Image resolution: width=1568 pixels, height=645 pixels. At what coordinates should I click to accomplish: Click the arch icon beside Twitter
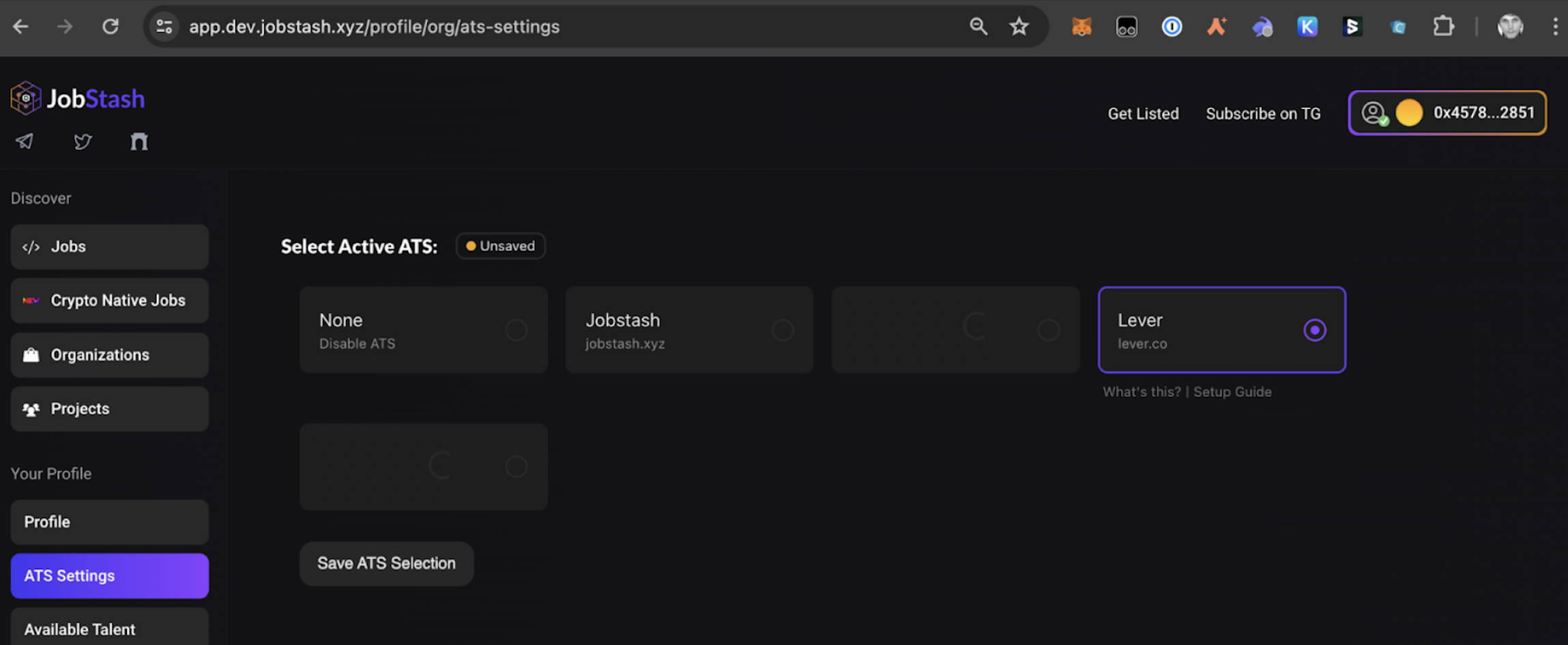(139, 141)
